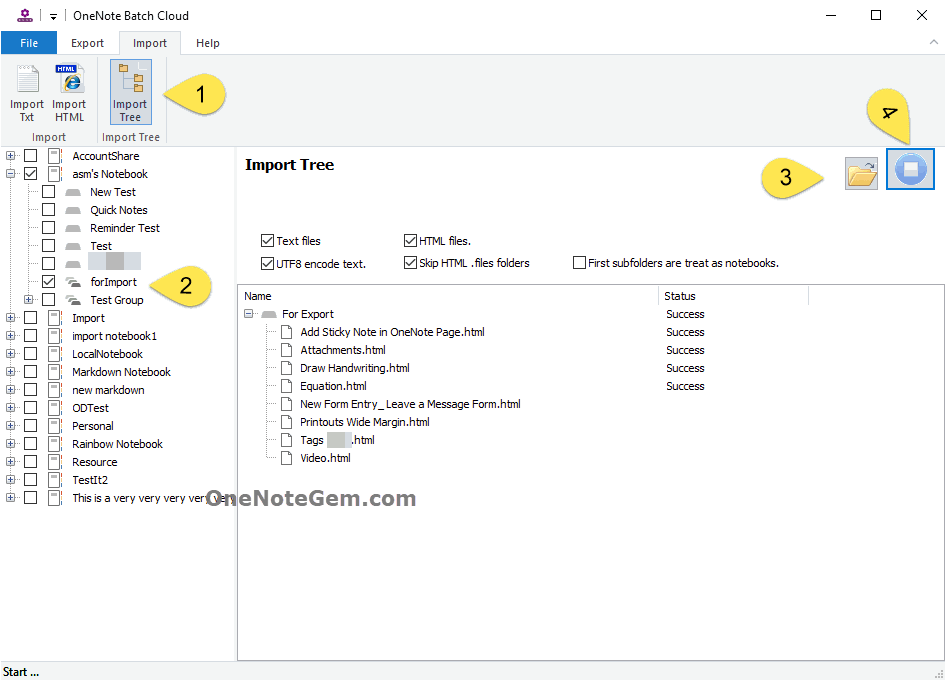Click the Markdown Notebook notebook icon
Image resolution: width=946 pixels, height=681 pixels.
click(55, 372)
